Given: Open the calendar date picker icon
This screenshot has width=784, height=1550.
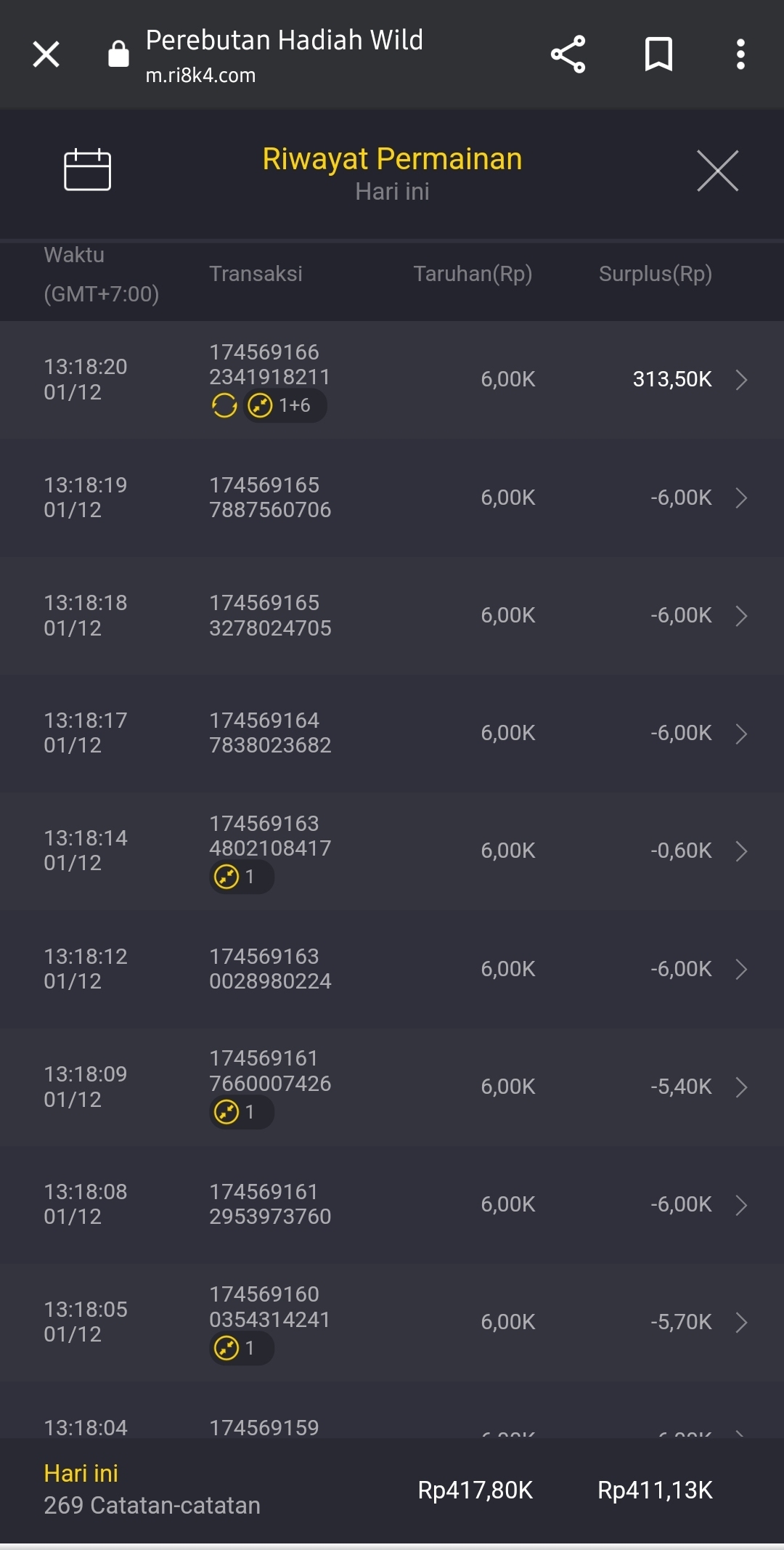Looking at the screenshot, I should coord(87,170).
